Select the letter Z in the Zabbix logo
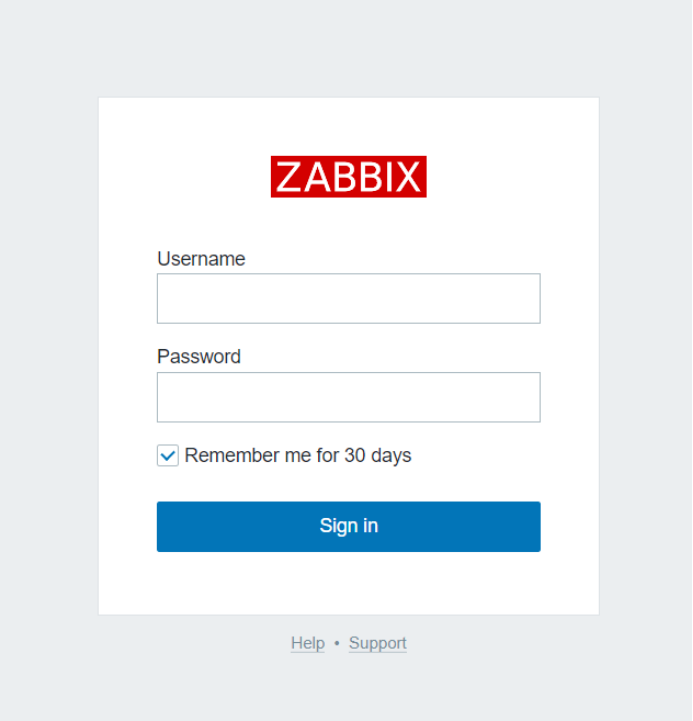Screen dimensions: 693x721 288,177
